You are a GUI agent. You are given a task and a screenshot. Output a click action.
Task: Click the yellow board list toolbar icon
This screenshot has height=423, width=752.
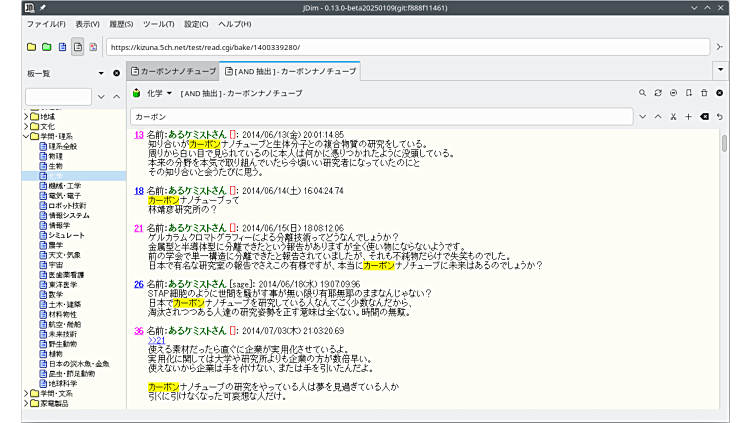click(31, 47)
